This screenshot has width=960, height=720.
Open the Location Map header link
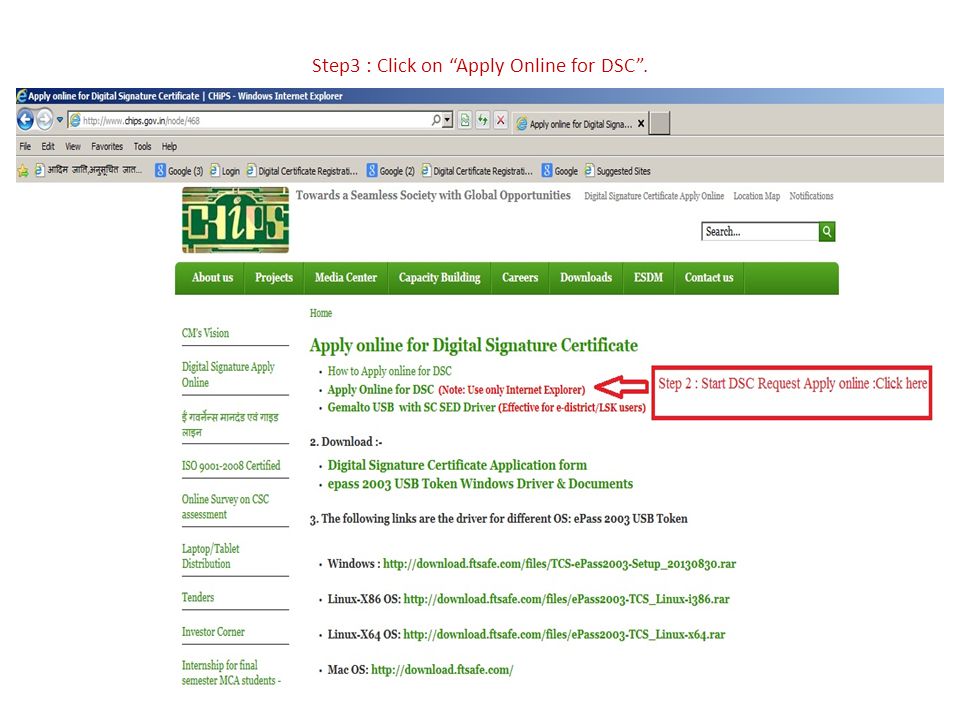point(757,196)
